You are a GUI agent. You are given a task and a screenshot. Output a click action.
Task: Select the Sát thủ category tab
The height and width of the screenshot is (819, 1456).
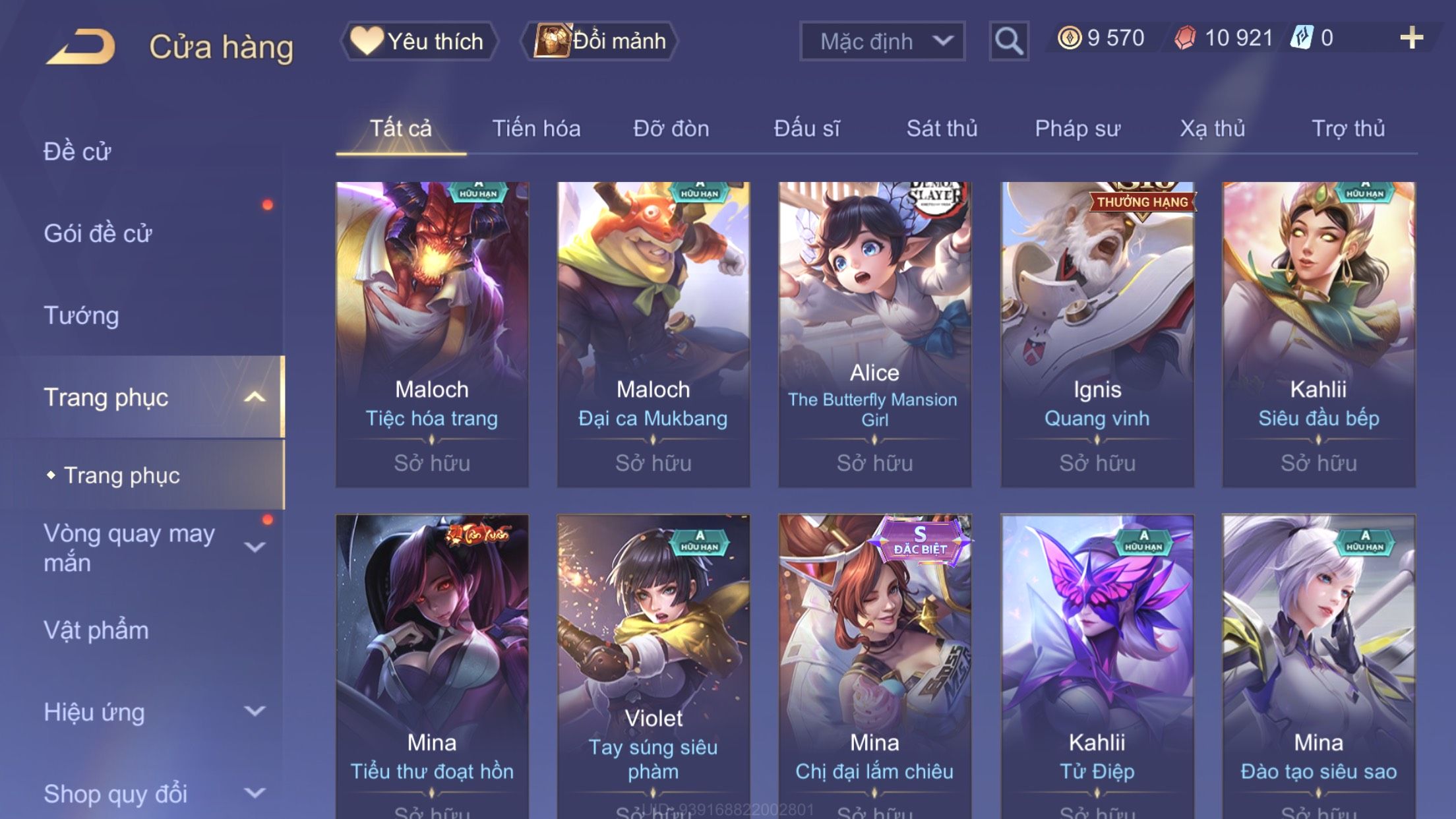[x=942, y=129]
